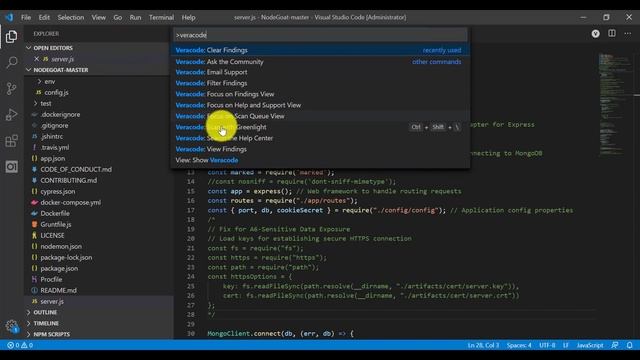
Task: Run Veracode: Focus on Help and Support View
Action: [x=320, y=105]
